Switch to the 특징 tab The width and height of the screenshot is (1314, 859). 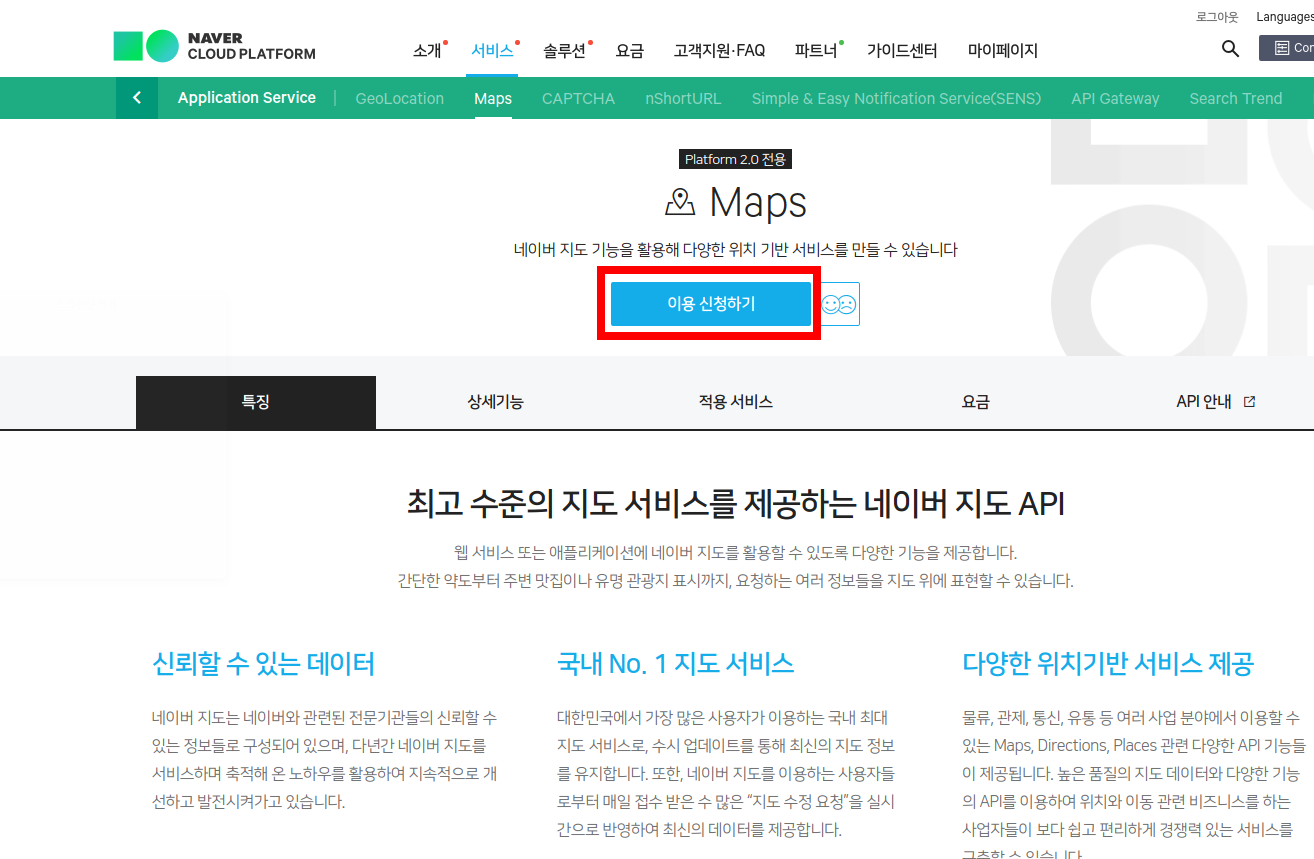pos(256,402)
